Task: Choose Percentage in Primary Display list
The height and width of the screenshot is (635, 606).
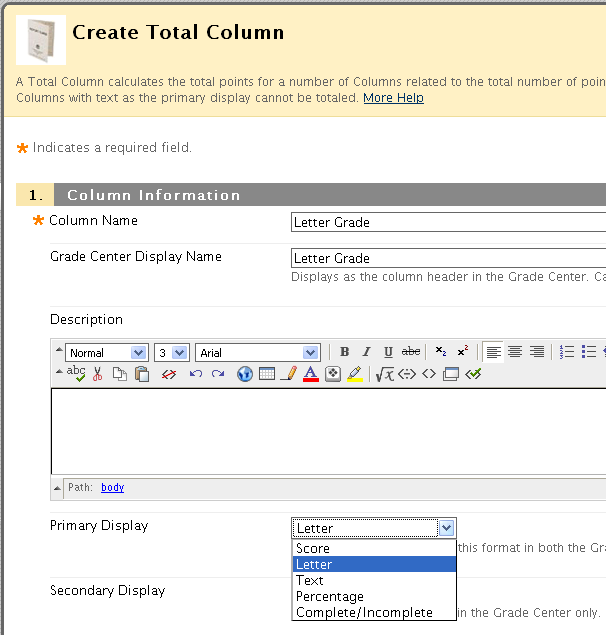Action: [374, 596]
